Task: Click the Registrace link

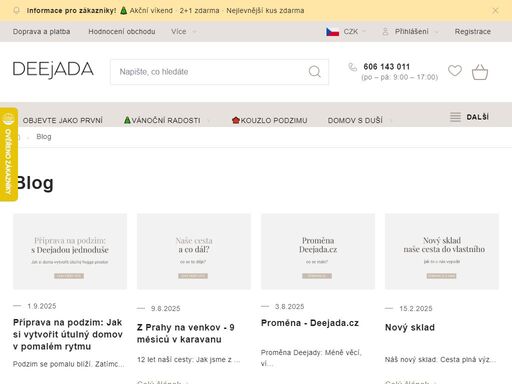Action: tap(473, 32)
